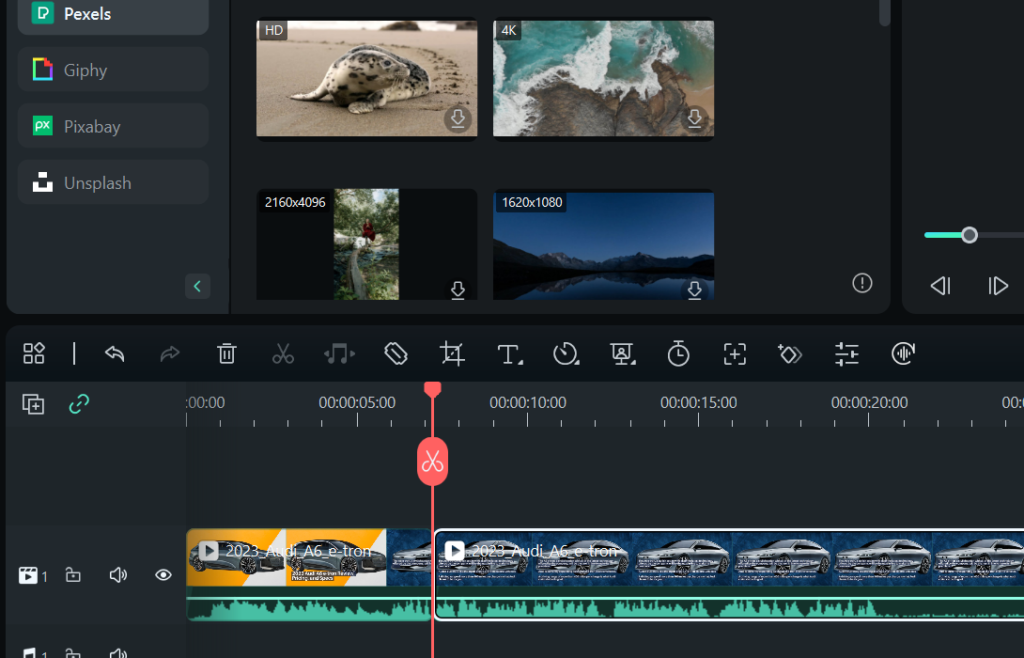The image size is (1024, 658).
Task: Open the Crop tool
Action: (451, 354)
